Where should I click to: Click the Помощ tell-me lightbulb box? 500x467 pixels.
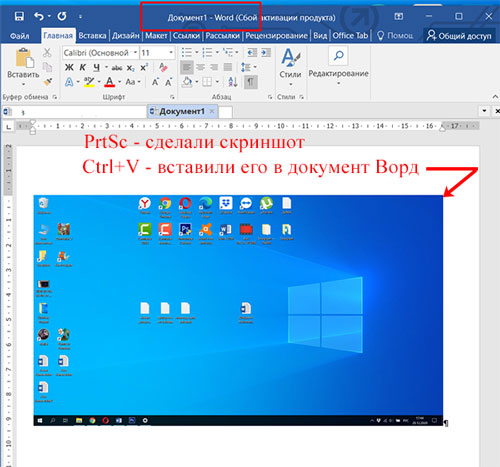395,36
